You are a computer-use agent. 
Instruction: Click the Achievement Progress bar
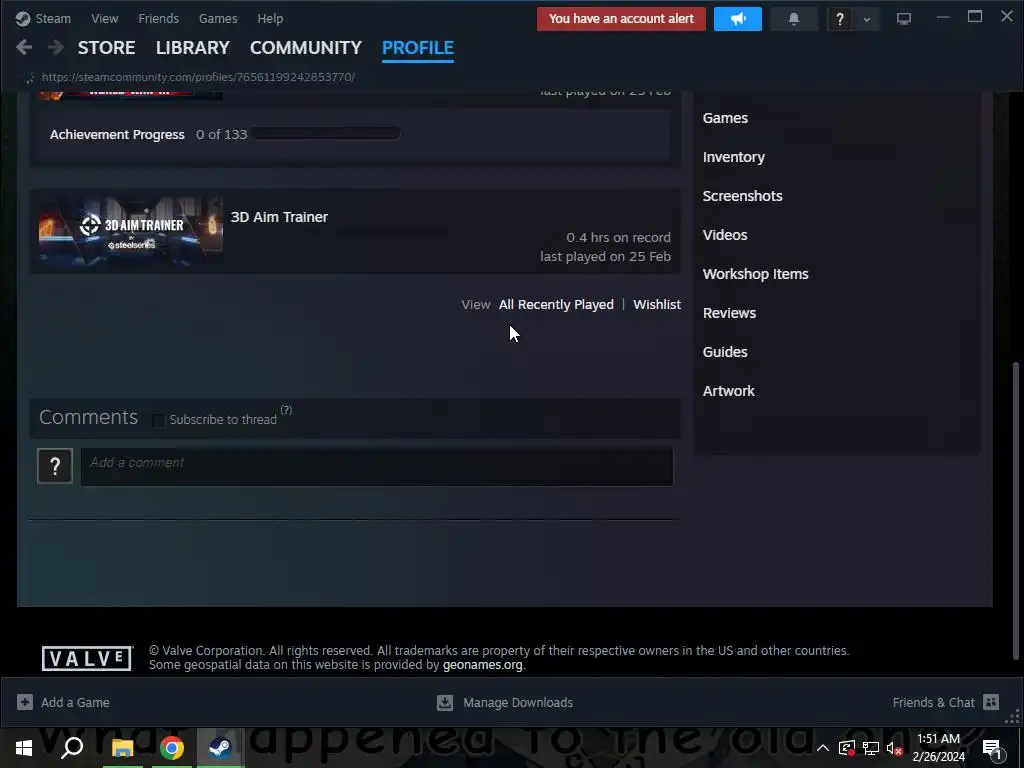325,134
